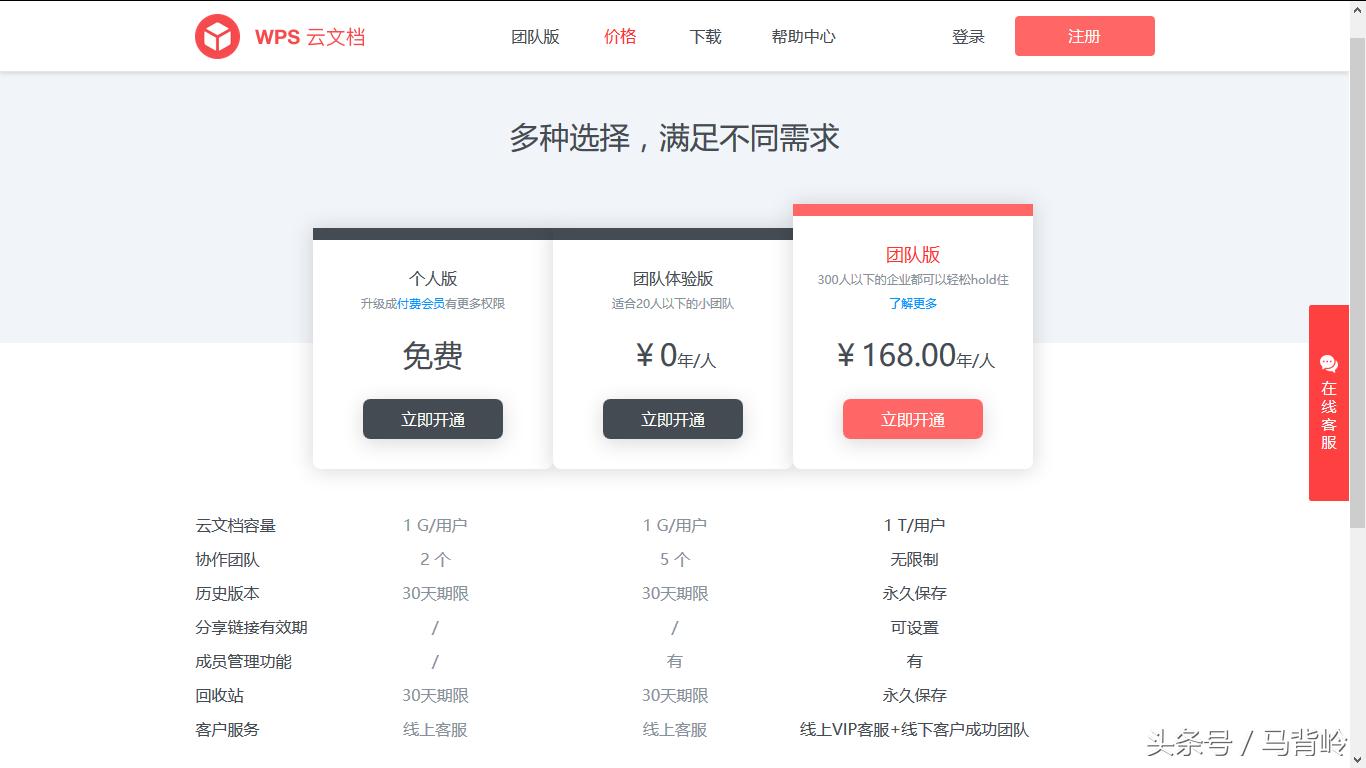Select the 价格 navigation item
1366x768 pixels.
tap(619, 36)
